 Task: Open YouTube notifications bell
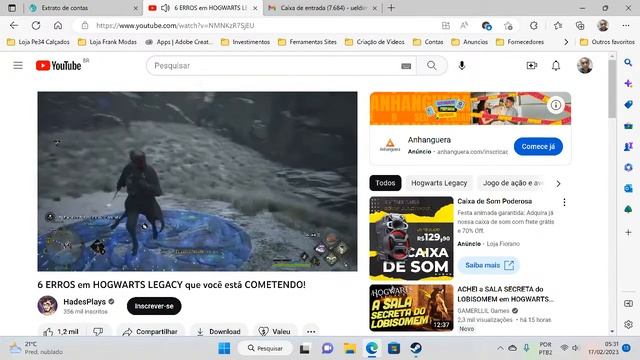556,65
